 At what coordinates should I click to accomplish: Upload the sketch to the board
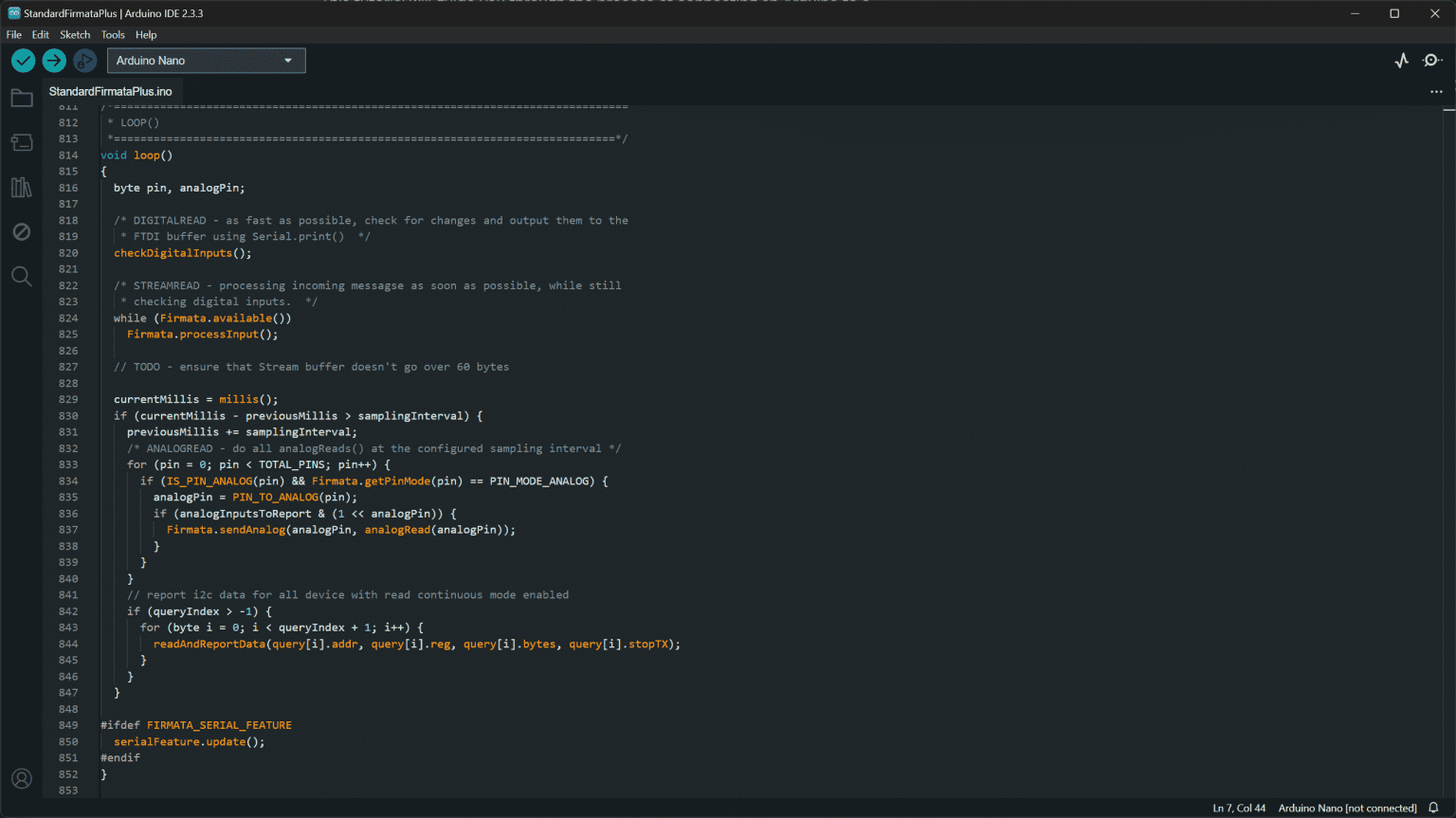(x=53, y=60)
